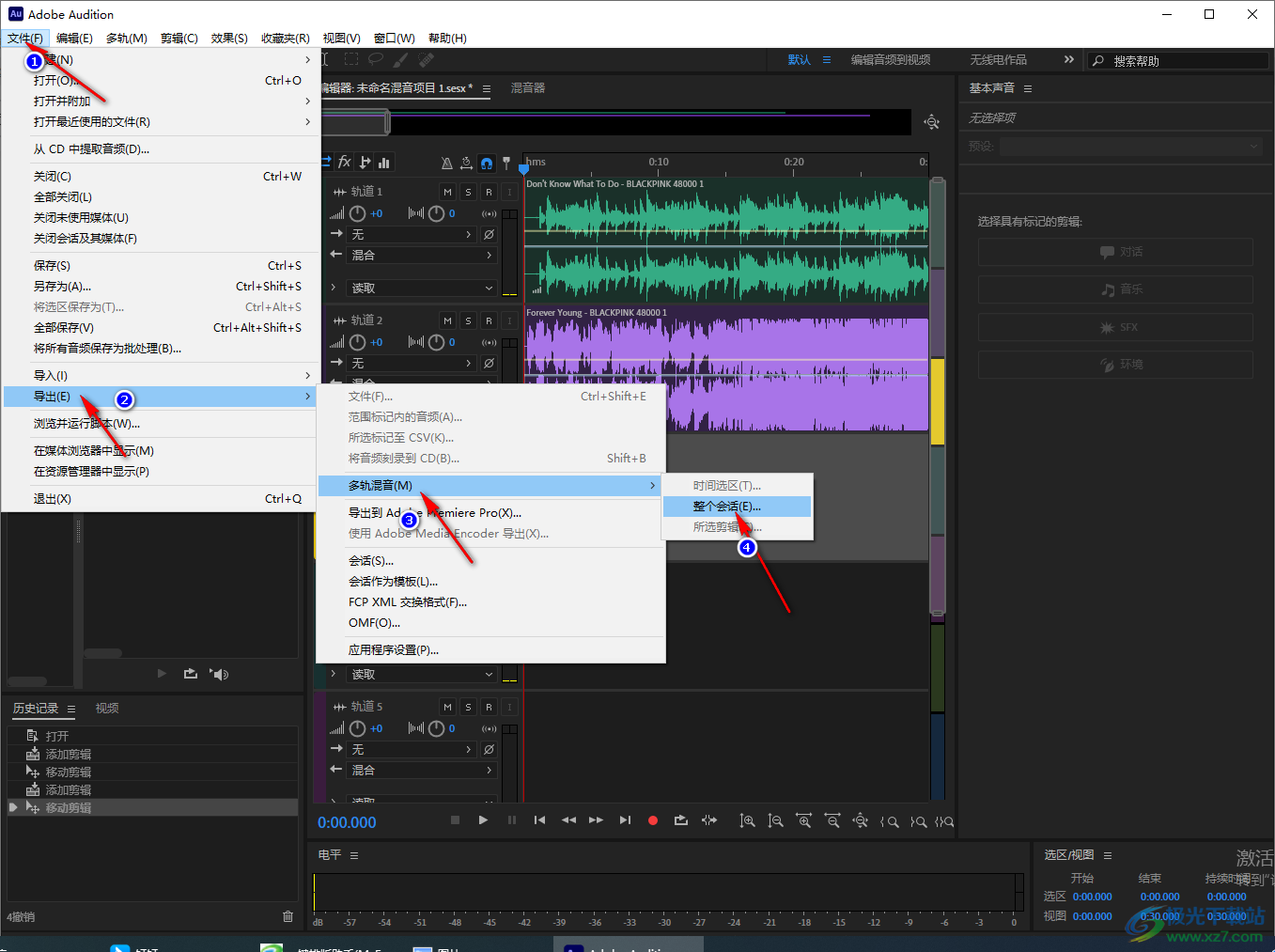Click the zoom-to-fit icon above timeline
The height and width of the screenshot is (952, 1275).
tap(931, 122)
